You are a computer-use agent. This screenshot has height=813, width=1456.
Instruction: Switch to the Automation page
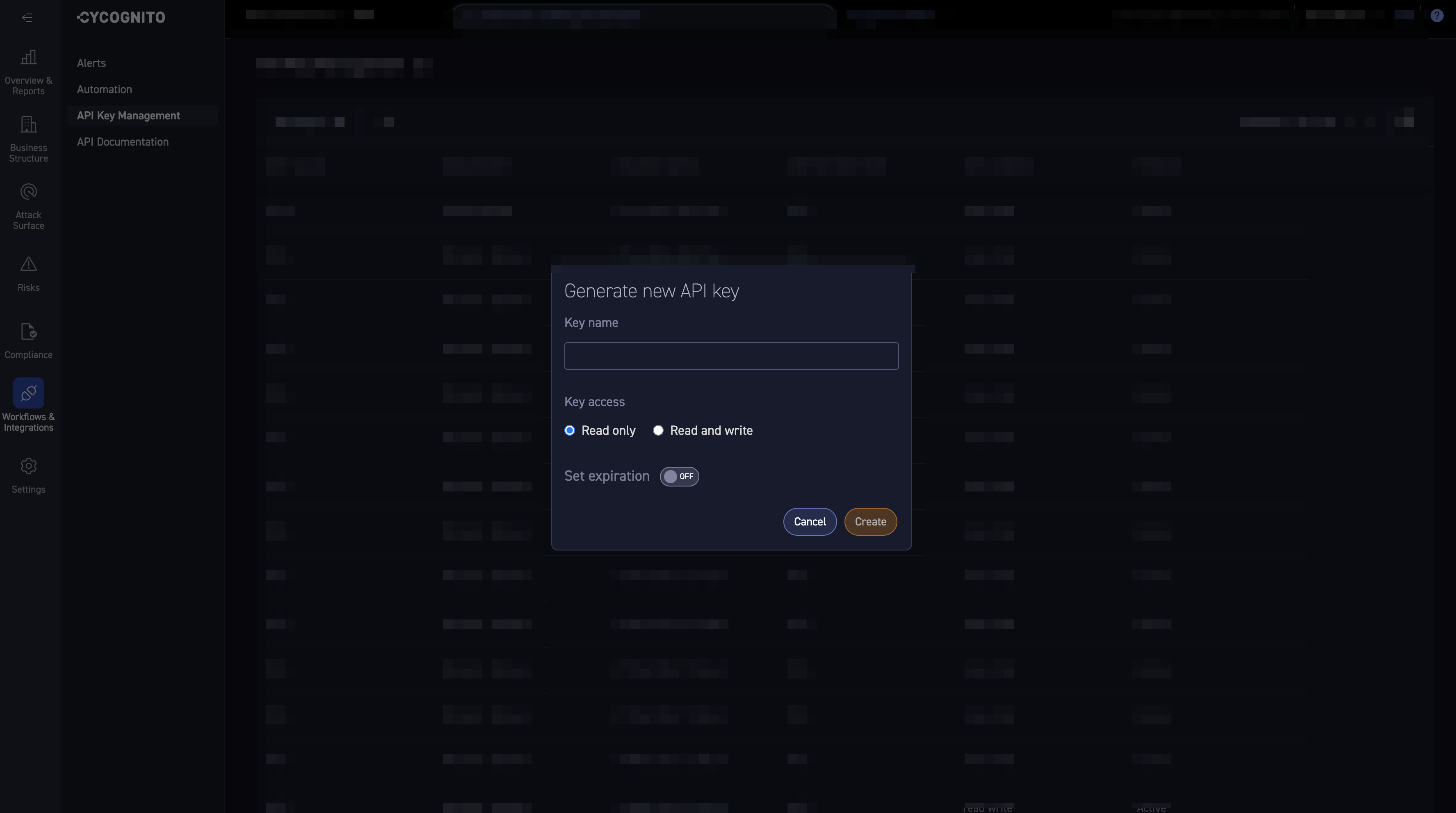[104, 89]
